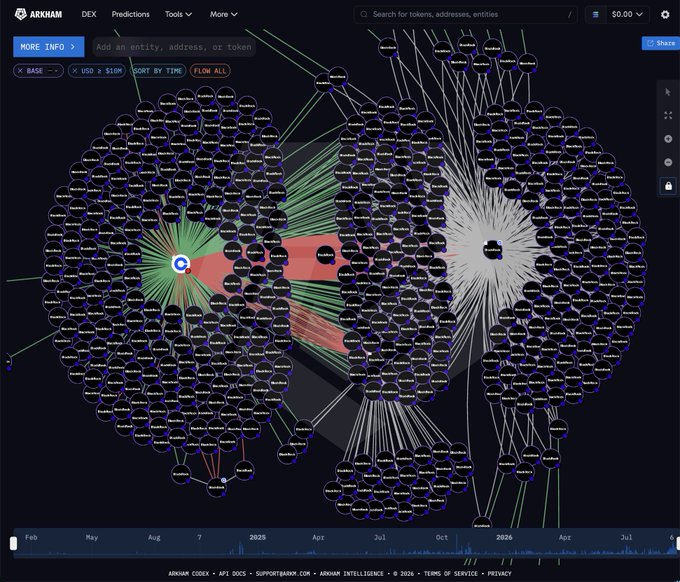This screenshot has height=582, width=680.
Task: Click the Oct marker on the timeline
Action: pos(442,537)
